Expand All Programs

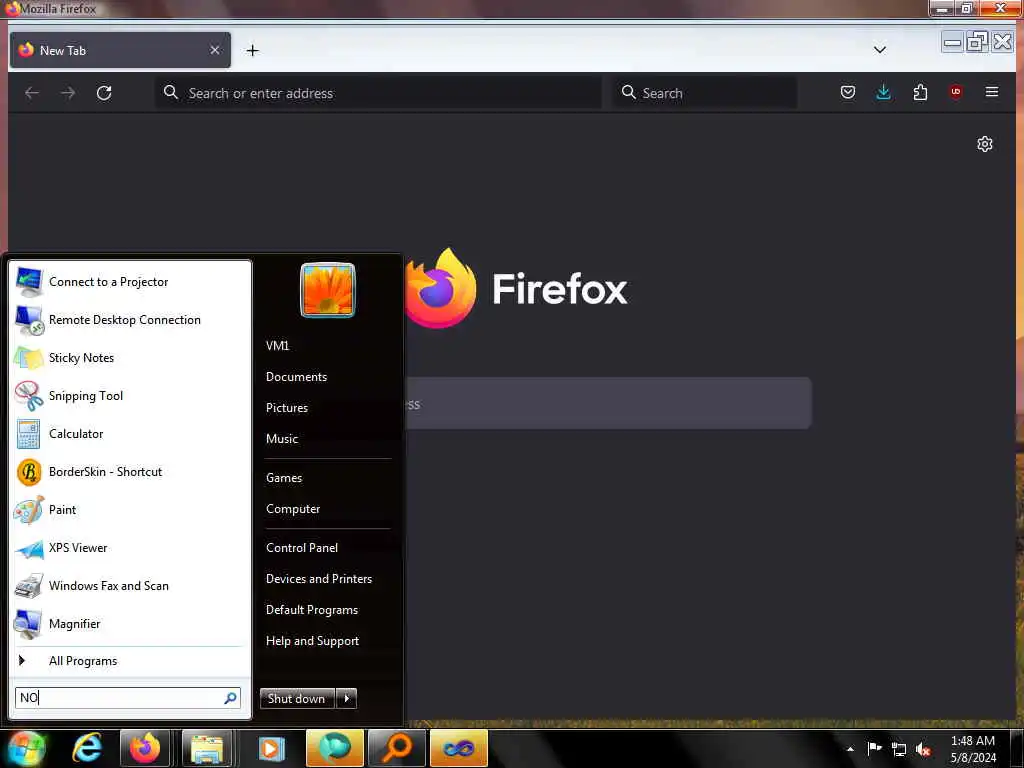coord(130,661)
